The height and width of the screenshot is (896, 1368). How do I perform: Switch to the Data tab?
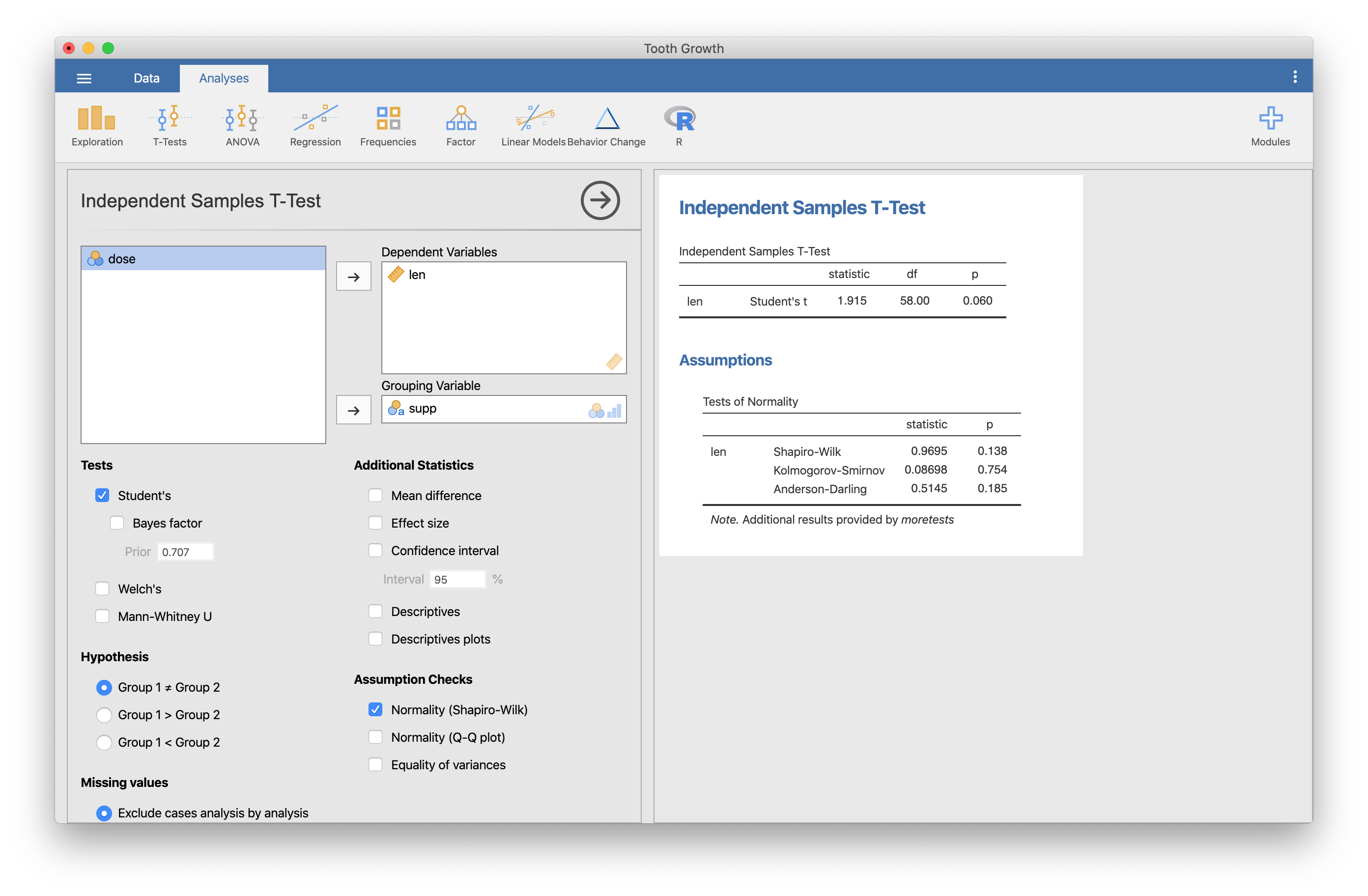pos(146,78)
